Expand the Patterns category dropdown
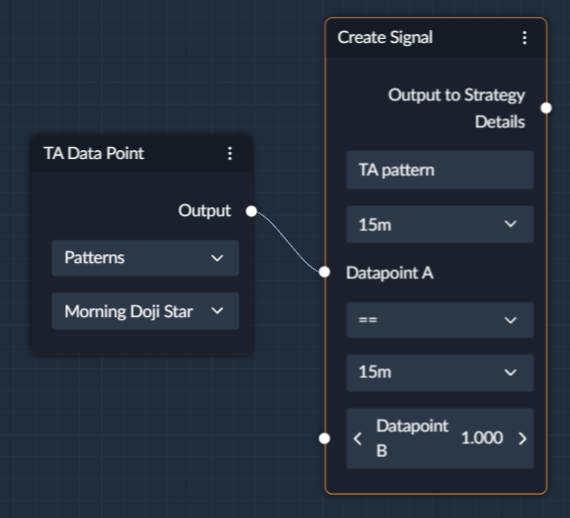The width and height of the screenshot is (570, 518). point(145,258)
